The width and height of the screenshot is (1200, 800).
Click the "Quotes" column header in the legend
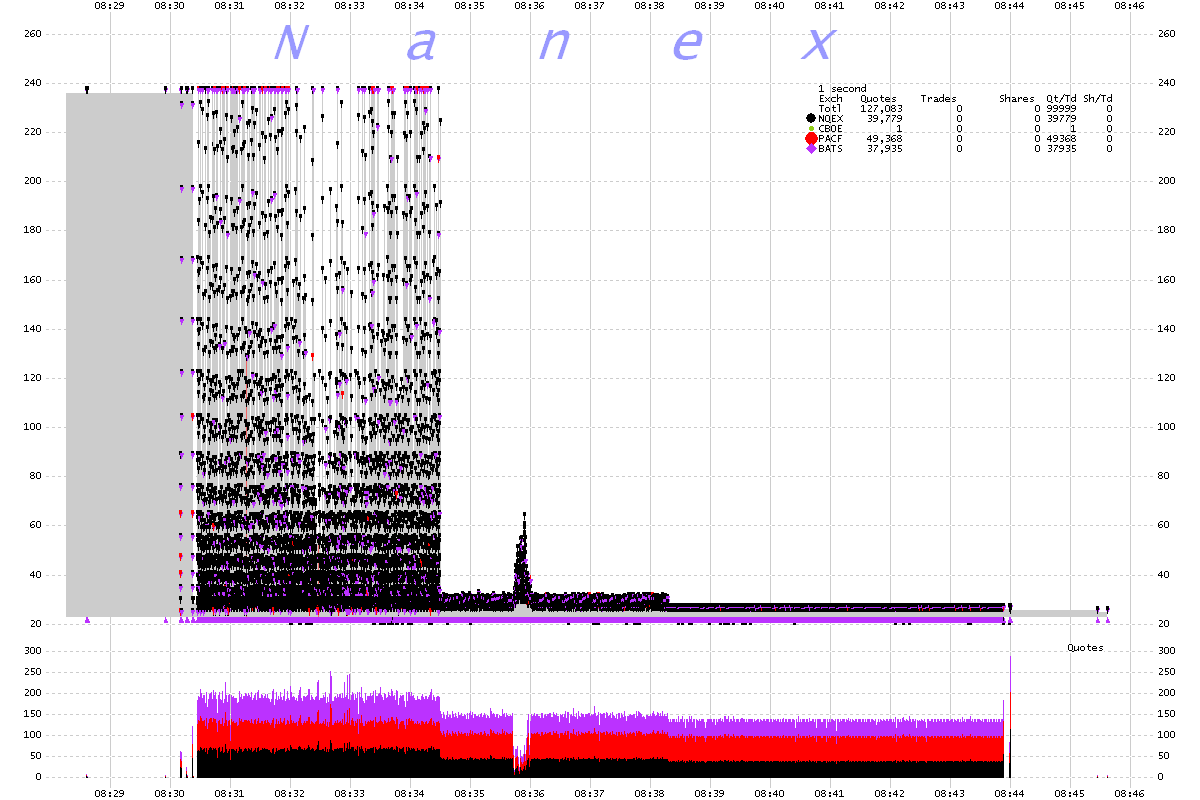(879, 99)
